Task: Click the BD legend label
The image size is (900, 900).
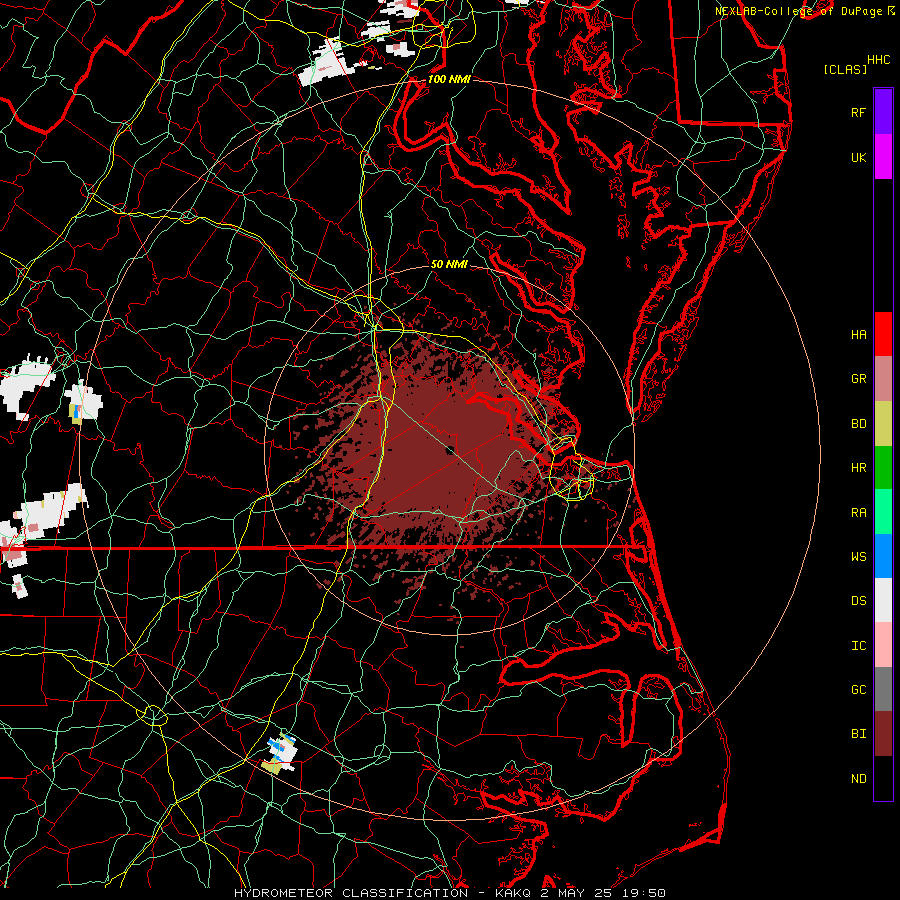Action: tap(858, 424)
